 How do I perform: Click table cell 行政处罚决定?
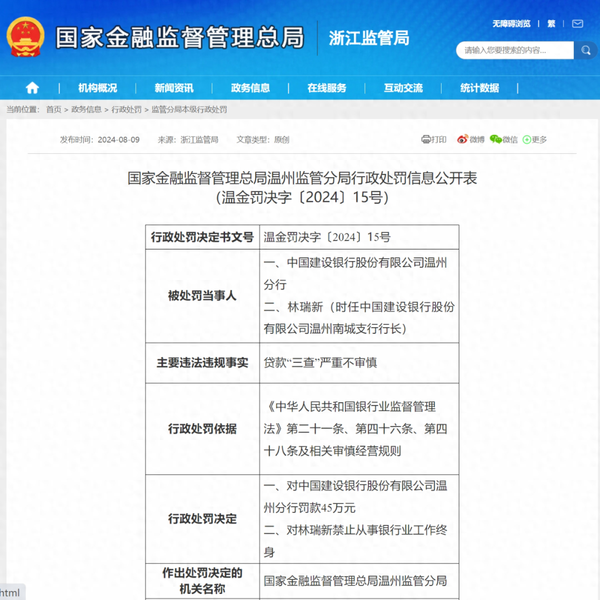(x=202, y=519)
